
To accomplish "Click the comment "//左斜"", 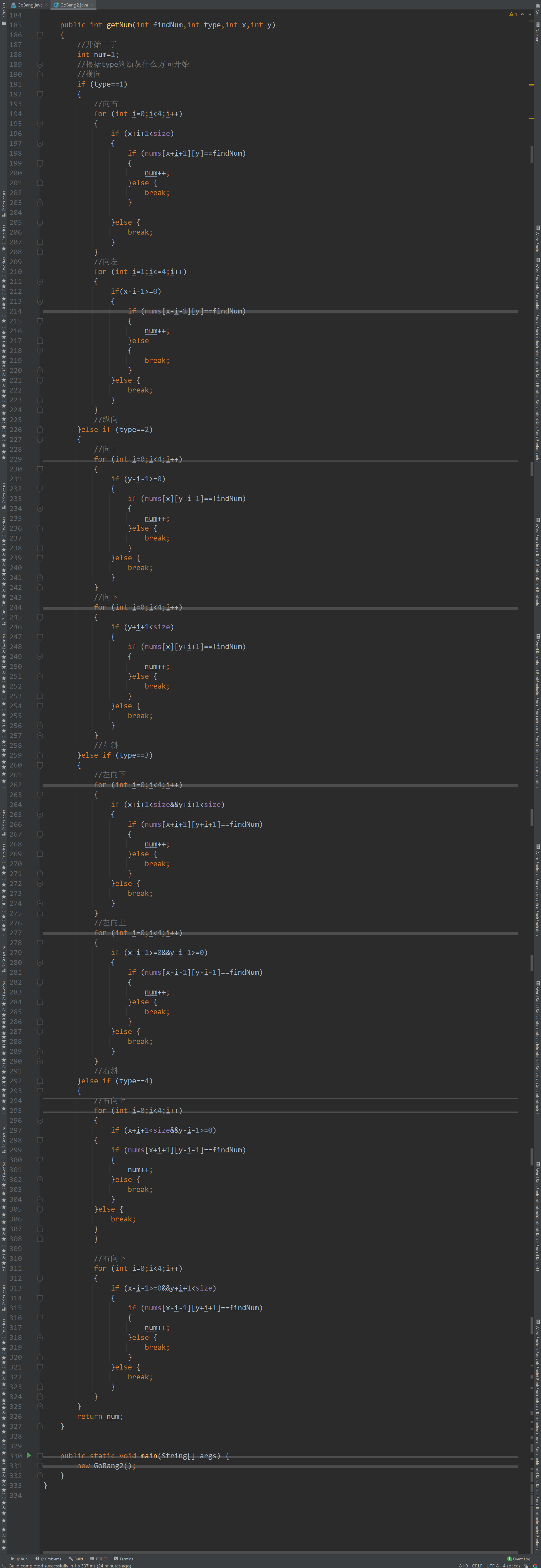I will pyautogui.click(x=106, y=745).
